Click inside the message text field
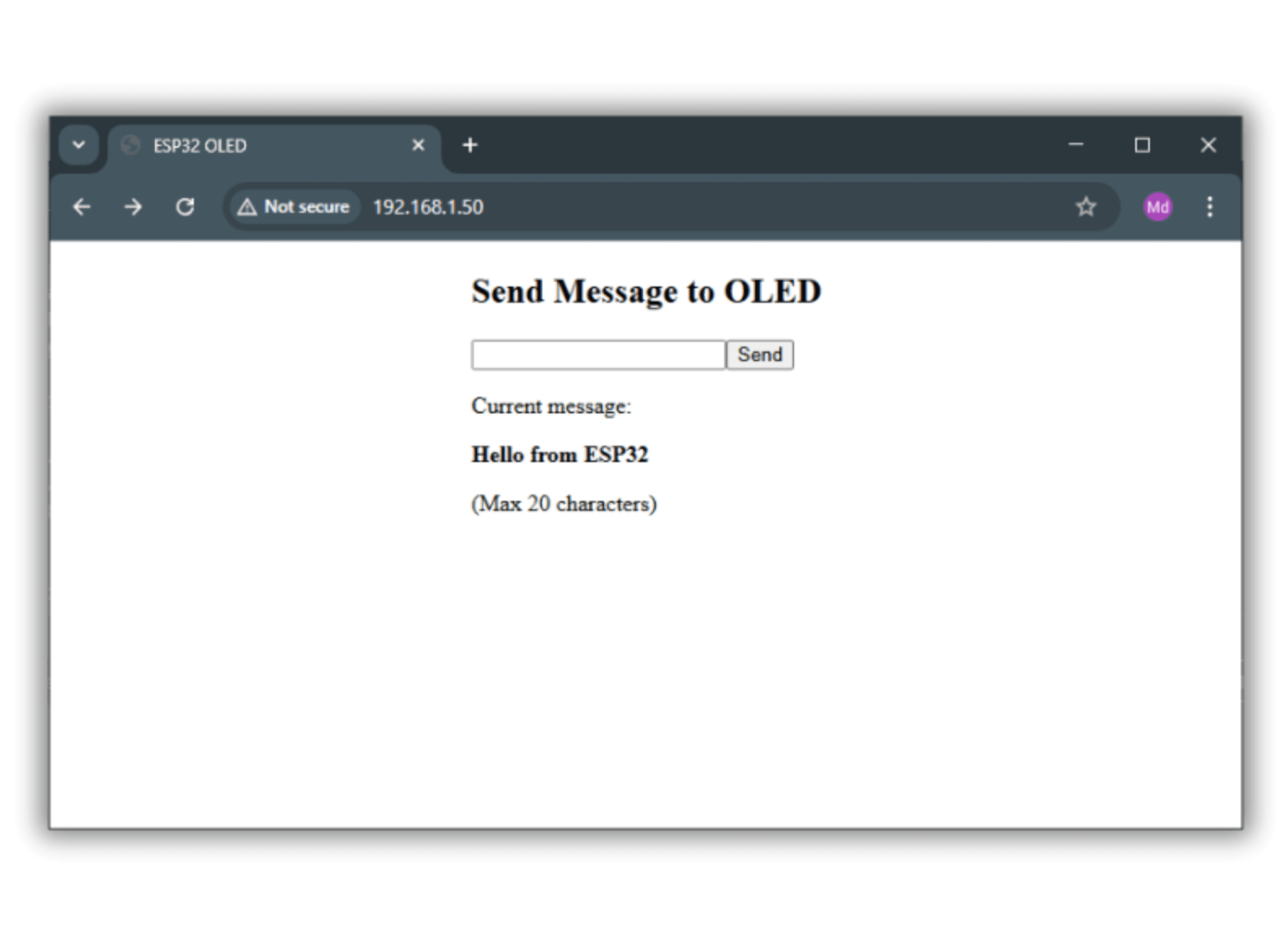This screenshot has width=1288, height=941. (597, 355)
